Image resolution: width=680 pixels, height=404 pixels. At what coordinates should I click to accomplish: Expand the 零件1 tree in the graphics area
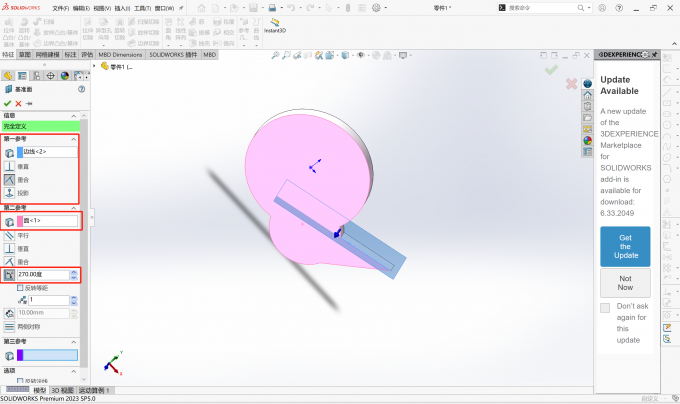pos(94,66)
